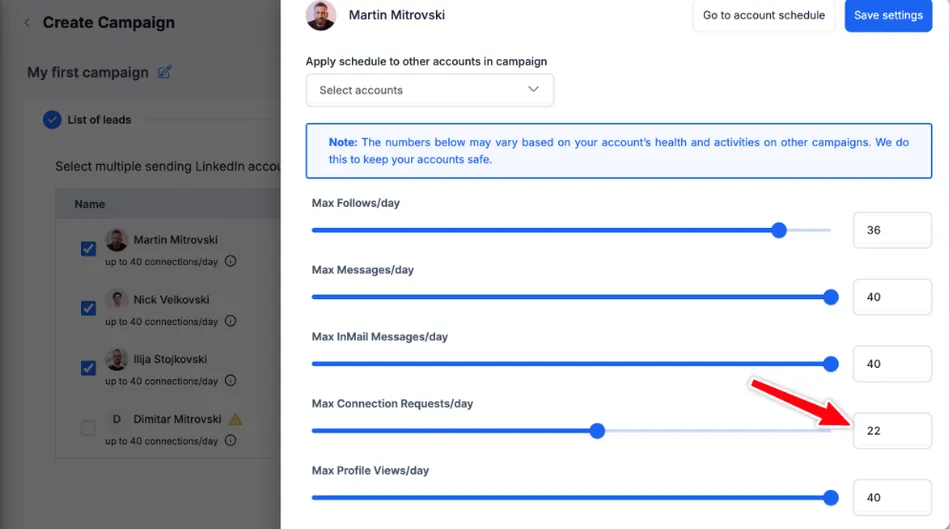This screenshot has height=529, width=950.
Task: Open the Select accounts dropdown
Action: (x=430, y=90)
